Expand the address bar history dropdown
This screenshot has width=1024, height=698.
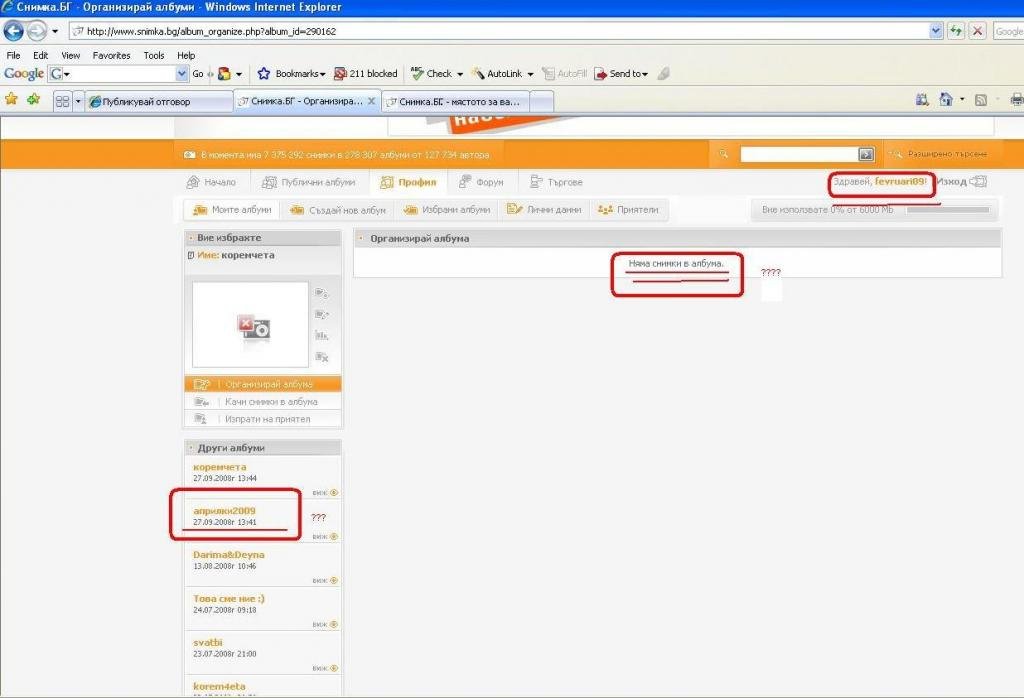pos(936,31)
